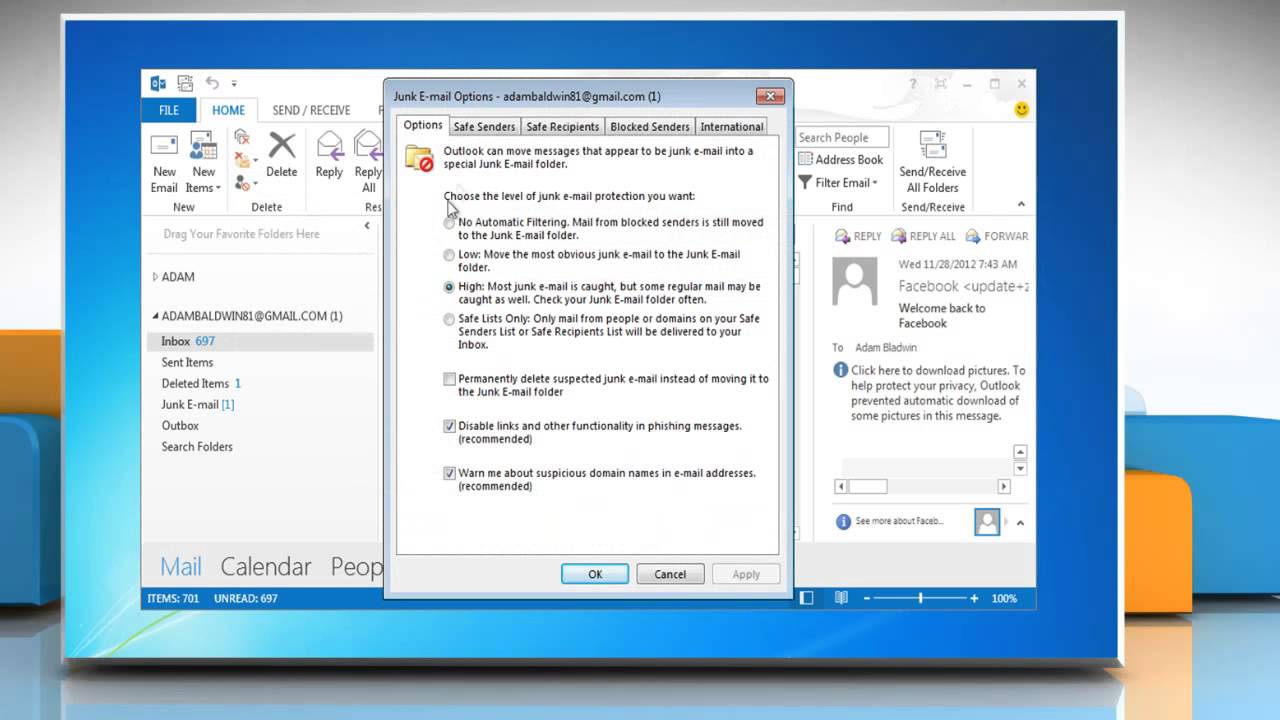Open the New Items ribbon button
This screenshot has width=1280, height=720.
coord(203,162)
